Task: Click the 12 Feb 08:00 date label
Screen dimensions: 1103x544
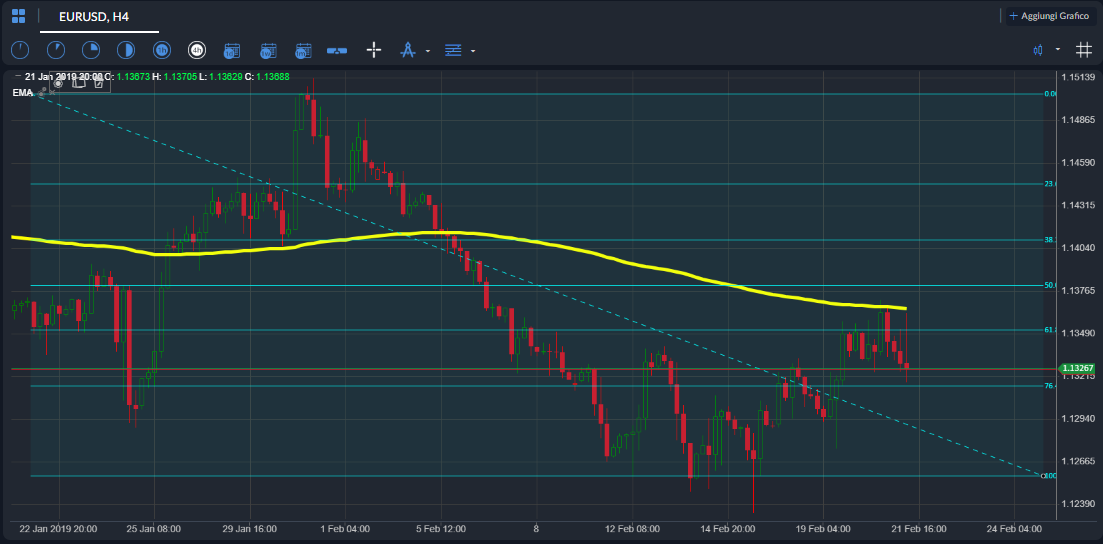Action: (632, 529)
